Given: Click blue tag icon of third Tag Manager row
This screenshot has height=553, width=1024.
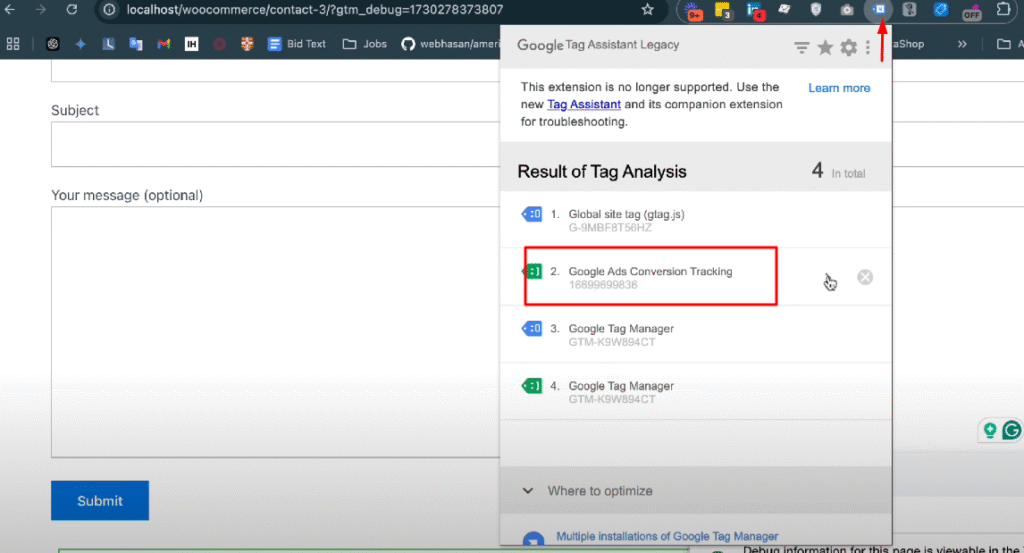Looking at the screenshot, I should (532, 328).
